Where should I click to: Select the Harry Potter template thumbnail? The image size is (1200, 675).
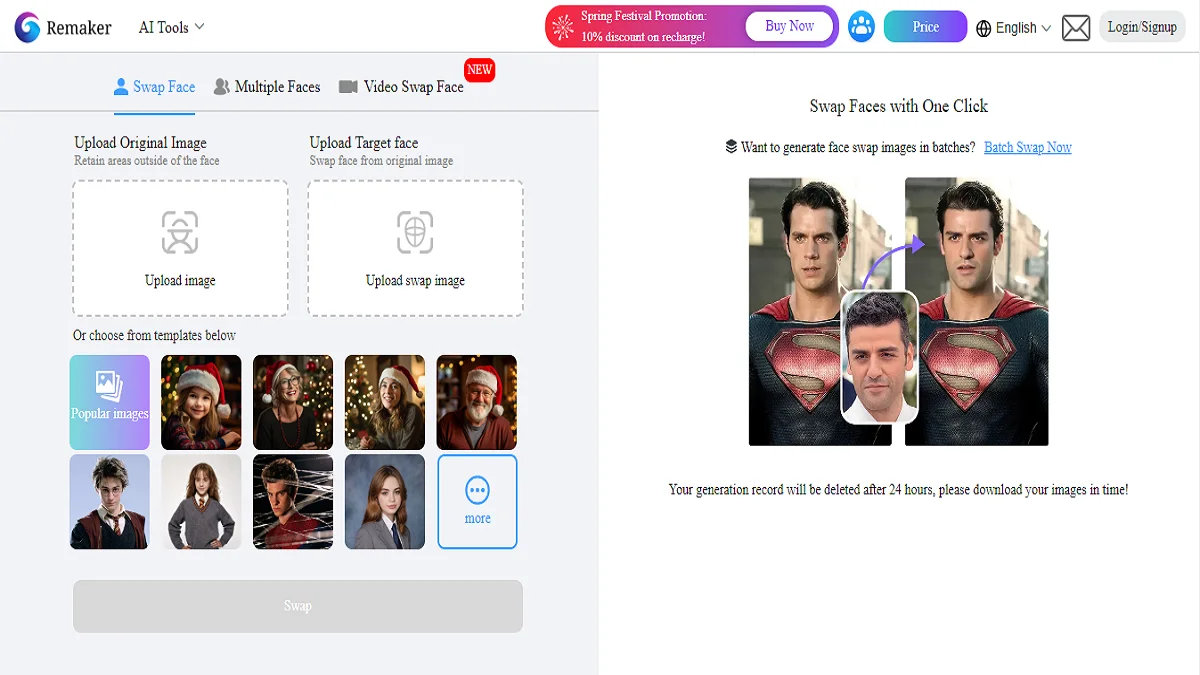[109, 501]
